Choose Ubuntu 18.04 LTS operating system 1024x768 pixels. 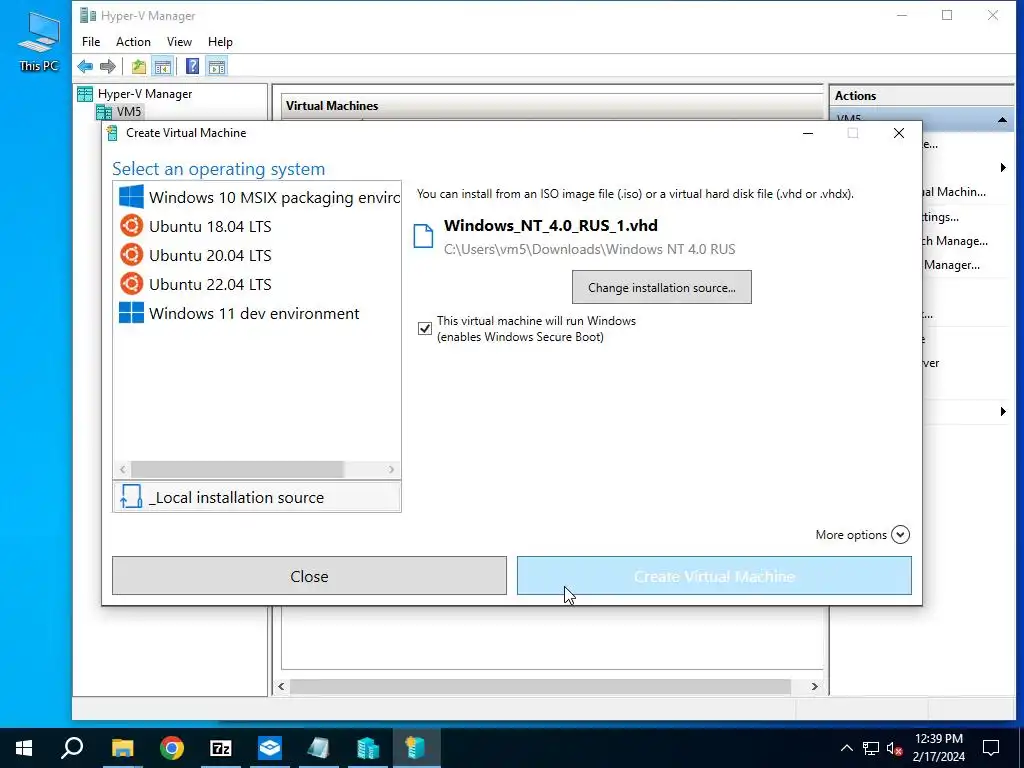coord(257,226)
